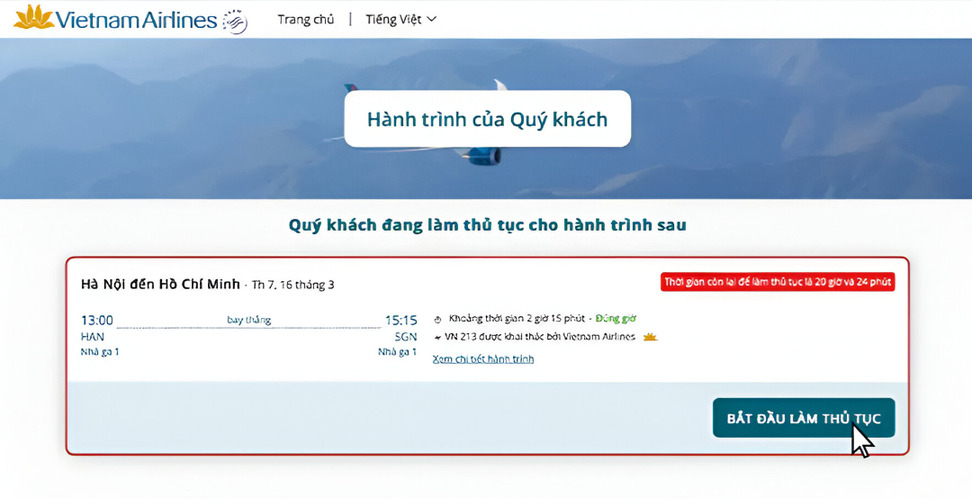Viewport: 972px width, 499px height.
Task: Click the Quý khách đang làm thủ tục heading
Action: click(x=487, y=225)
